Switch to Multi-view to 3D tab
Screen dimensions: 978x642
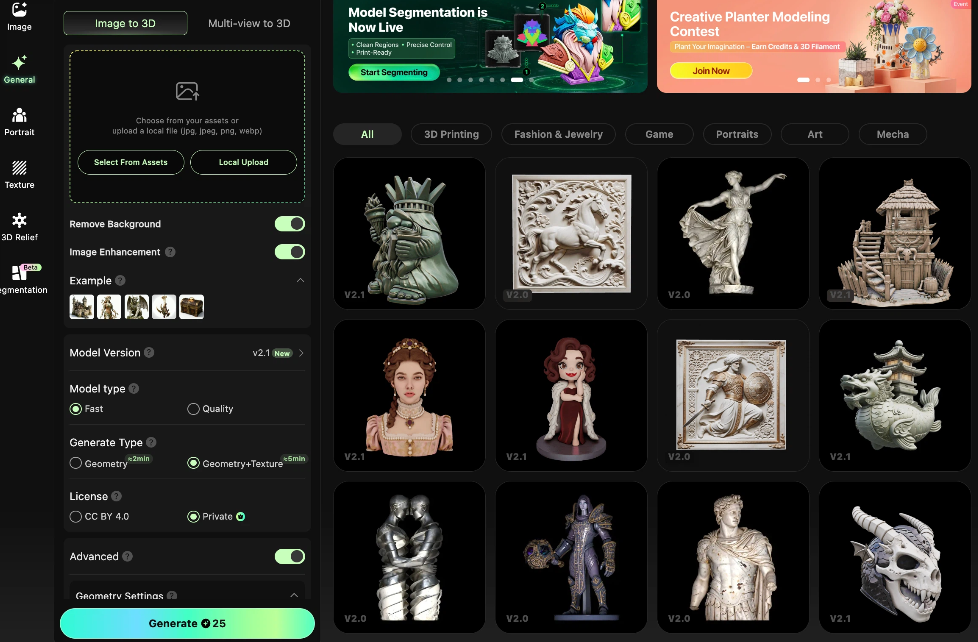click(249, 23)
